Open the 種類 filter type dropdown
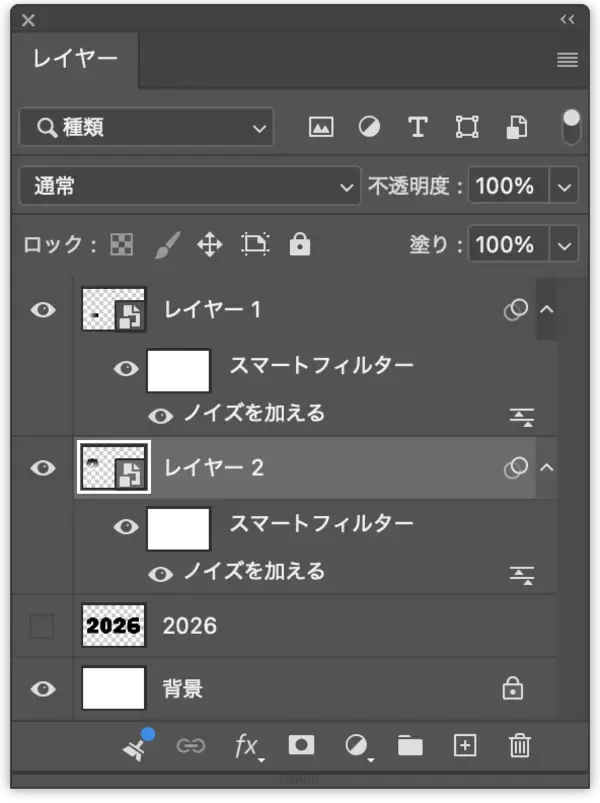The image size is (600, 803). click(x=146, y=126)
